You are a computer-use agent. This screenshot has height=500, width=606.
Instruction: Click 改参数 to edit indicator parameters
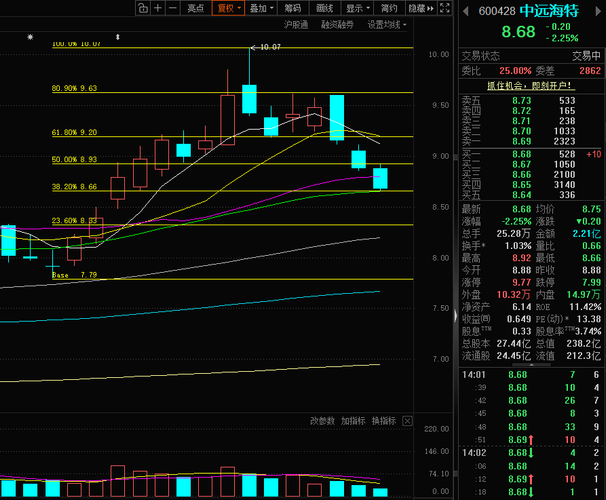pos(322,421)
